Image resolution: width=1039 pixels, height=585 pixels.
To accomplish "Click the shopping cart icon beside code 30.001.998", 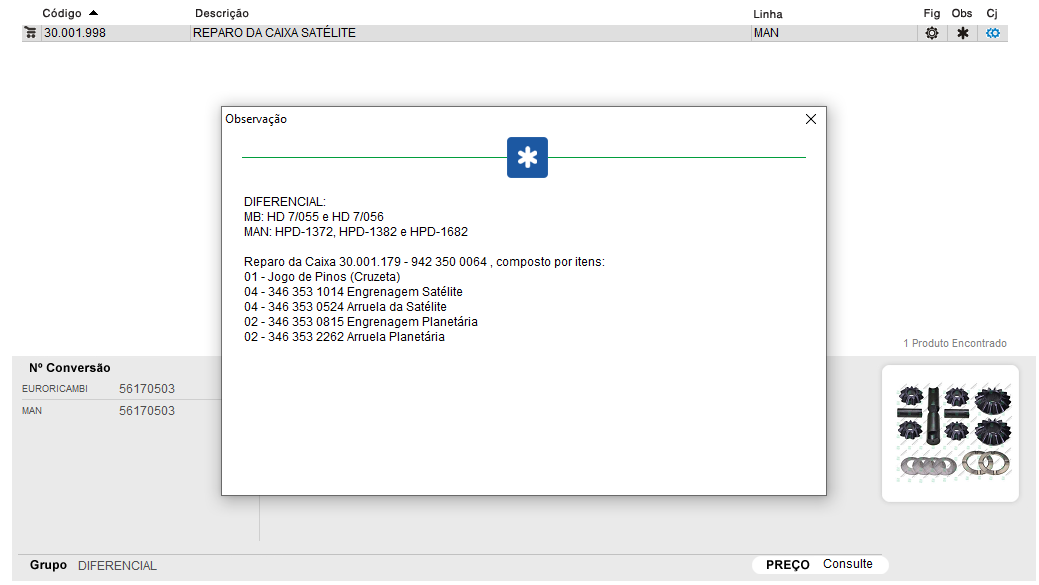I will click(x=30, y=33).
